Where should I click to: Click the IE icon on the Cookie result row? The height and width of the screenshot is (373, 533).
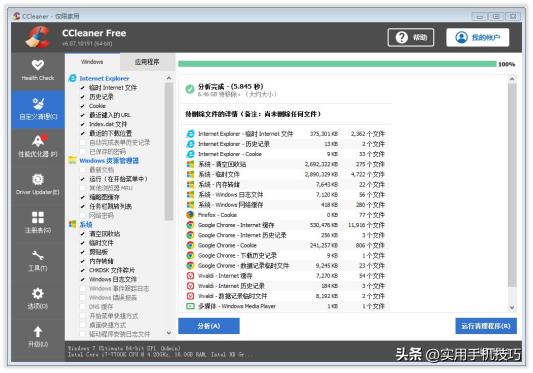190,154
